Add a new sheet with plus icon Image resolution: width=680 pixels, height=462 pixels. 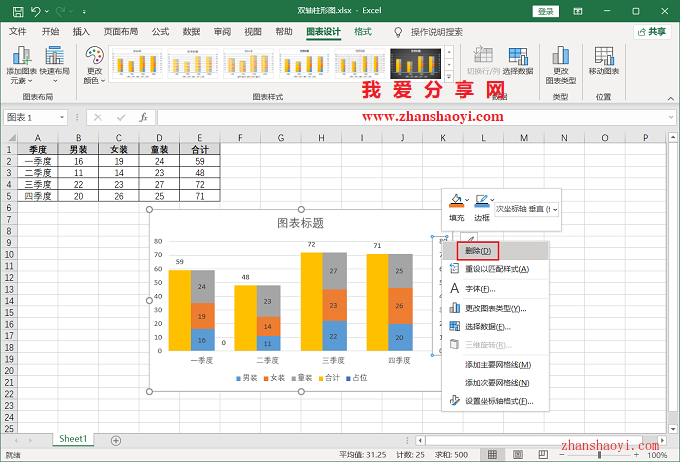116,441
